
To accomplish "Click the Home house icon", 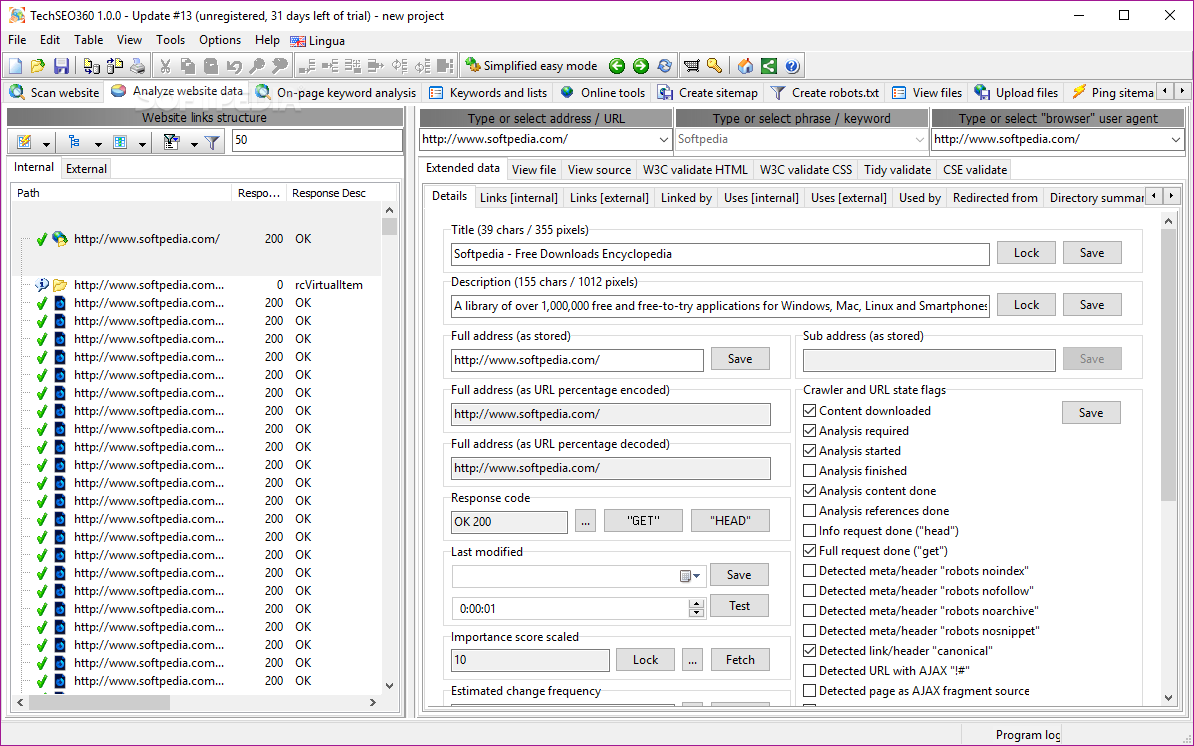I will 745,66.
